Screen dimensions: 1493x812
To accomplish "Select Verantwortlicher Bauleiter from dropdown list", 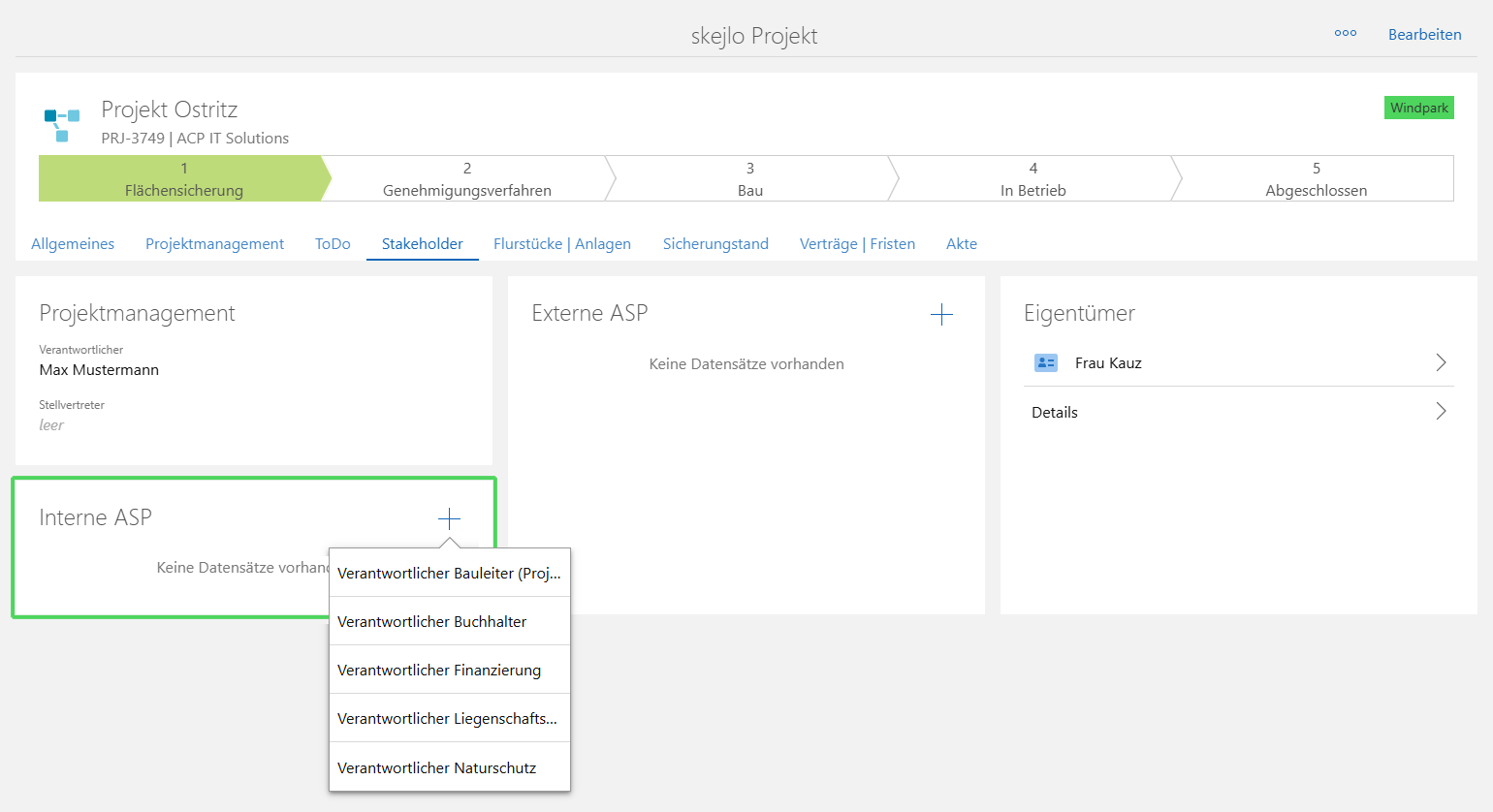I will (x=449, y=574).
